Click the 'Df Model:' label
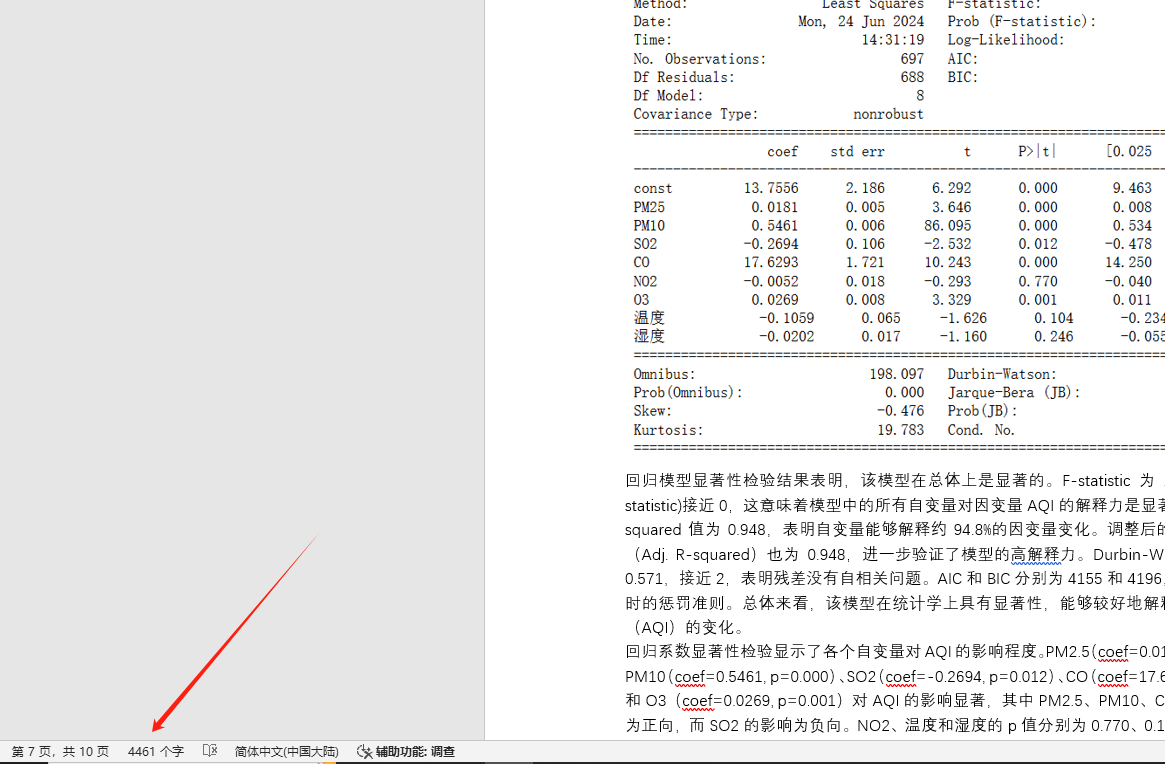The image size is (1165, 764). 668,96
